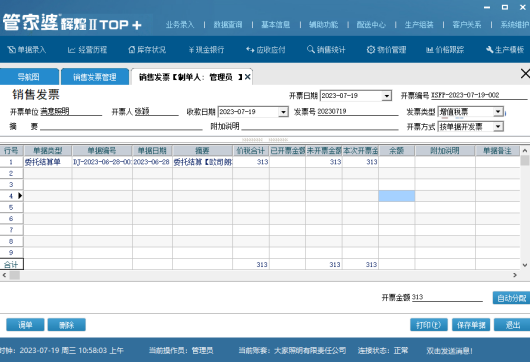The height and width of the screenshot is (362, 530).
Task: Expand the 开票日期 date dropdown
Action: point(386,96)
